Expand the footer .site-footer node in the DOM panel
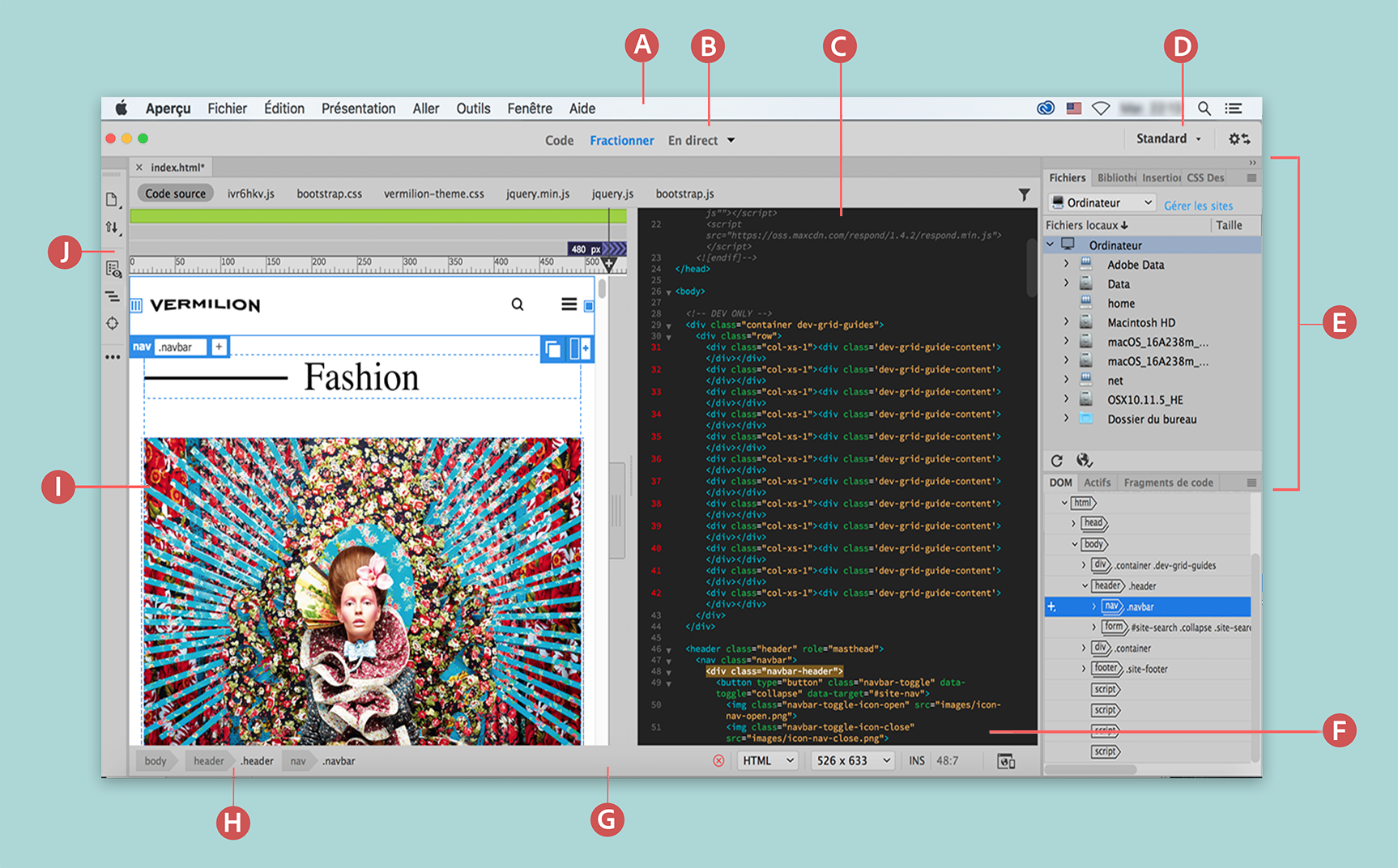The width and height of the screenshot is (1398, 868). (1085, 668)
